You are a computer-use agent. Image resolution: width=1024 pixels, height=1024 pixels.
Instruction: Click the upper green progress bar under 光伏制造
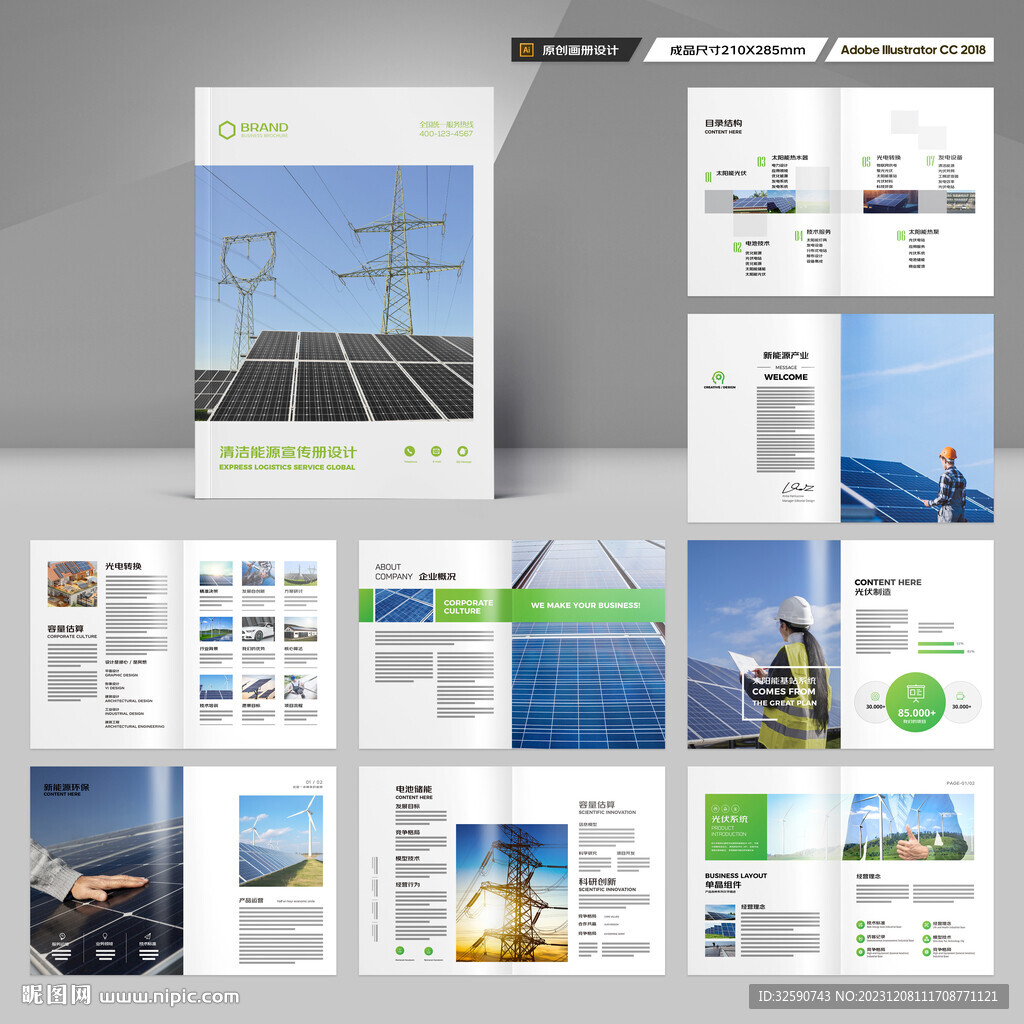(936, 643)
